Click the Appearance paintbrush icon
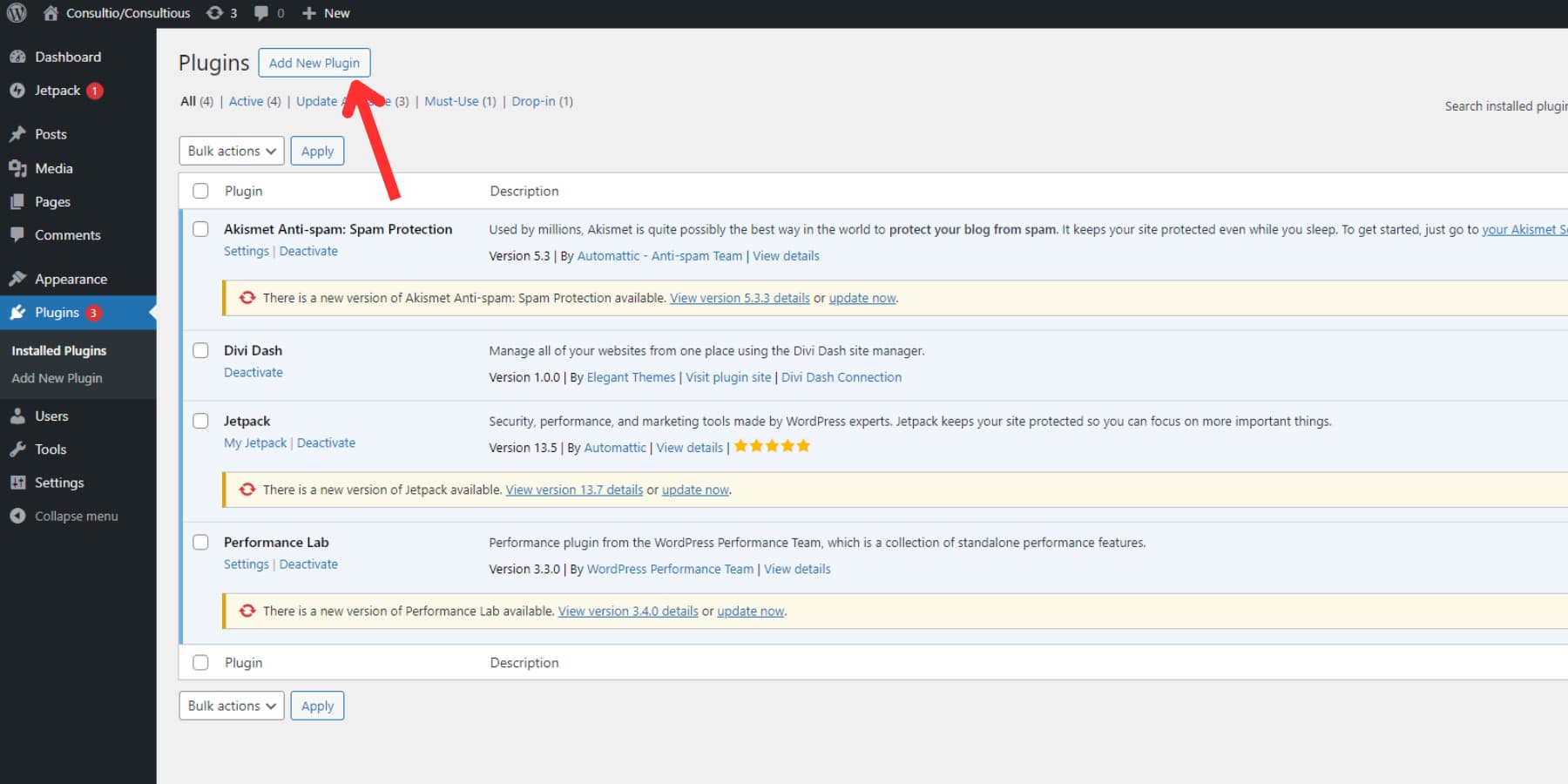Screen dimensions: 1568x784 click(18, 278)
